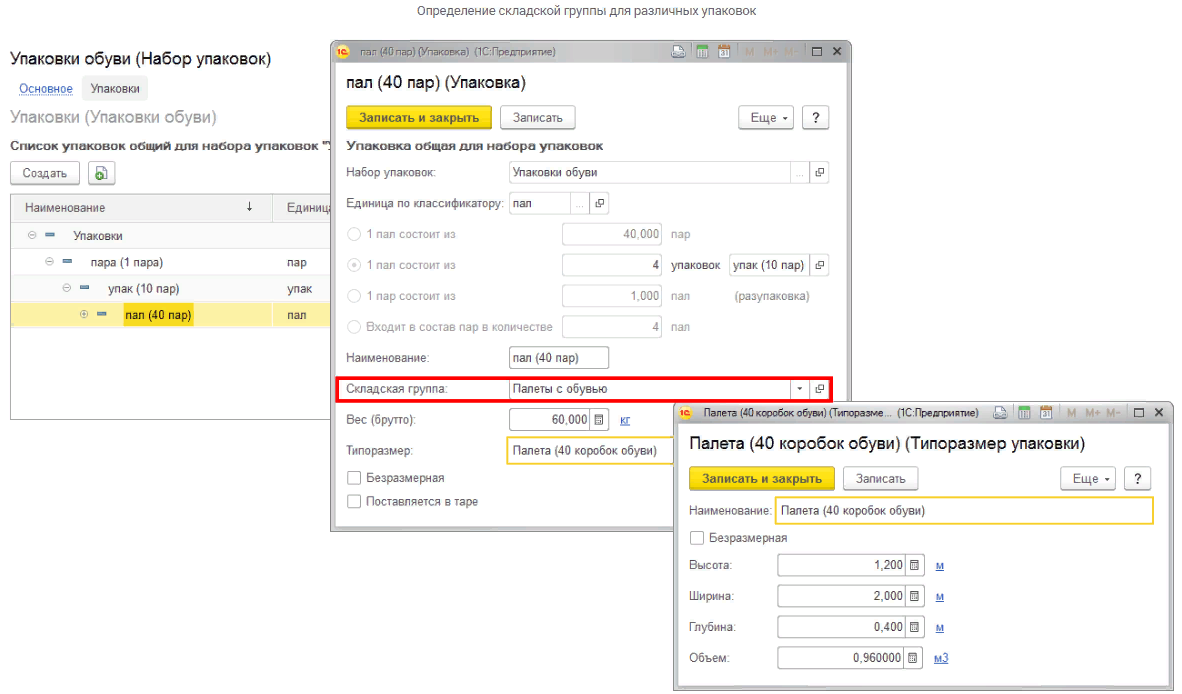The image size is (1182, 694).
Task: Click the Ширина field in Типоразмер упаковки window
Action: [x=842, y=596]
